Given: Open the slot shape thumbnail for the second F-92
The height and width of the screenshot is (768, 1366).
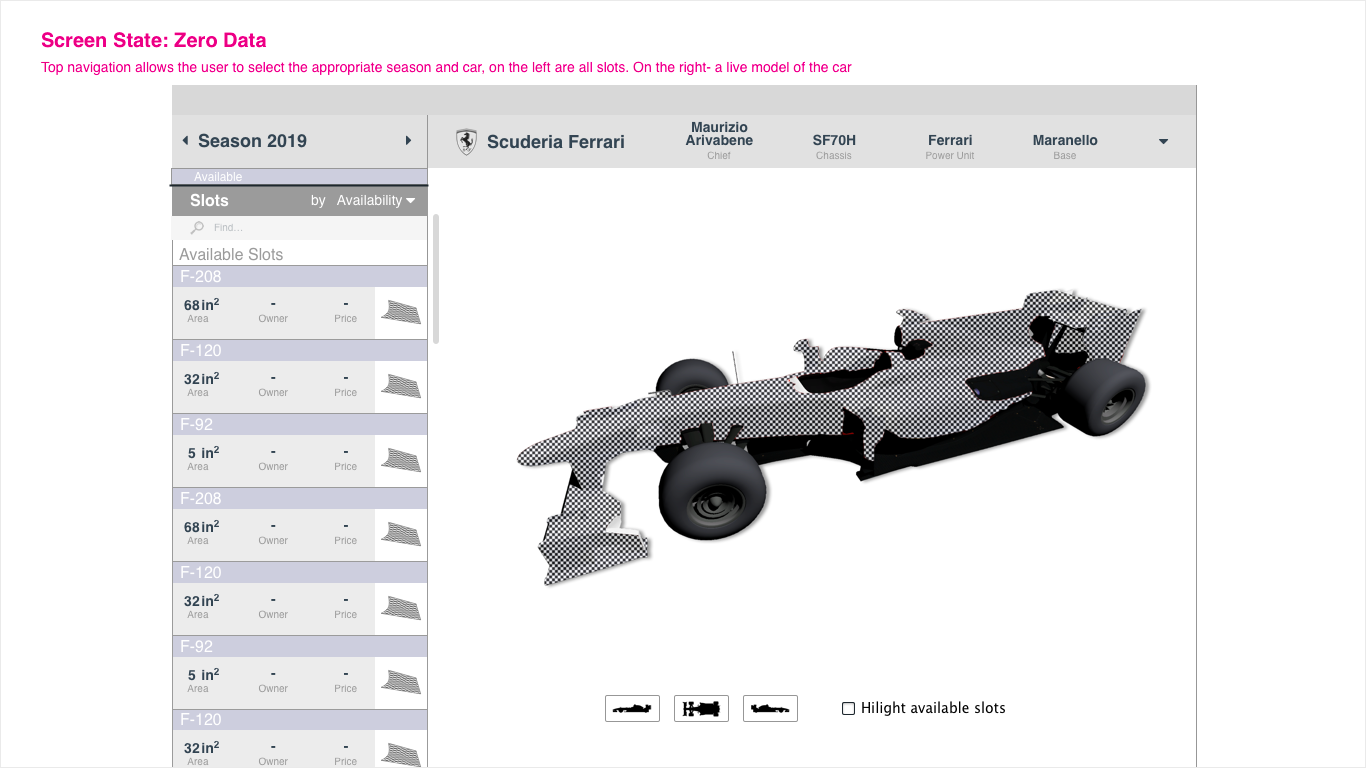Looking at the screenshot, I should click(401, 683).
